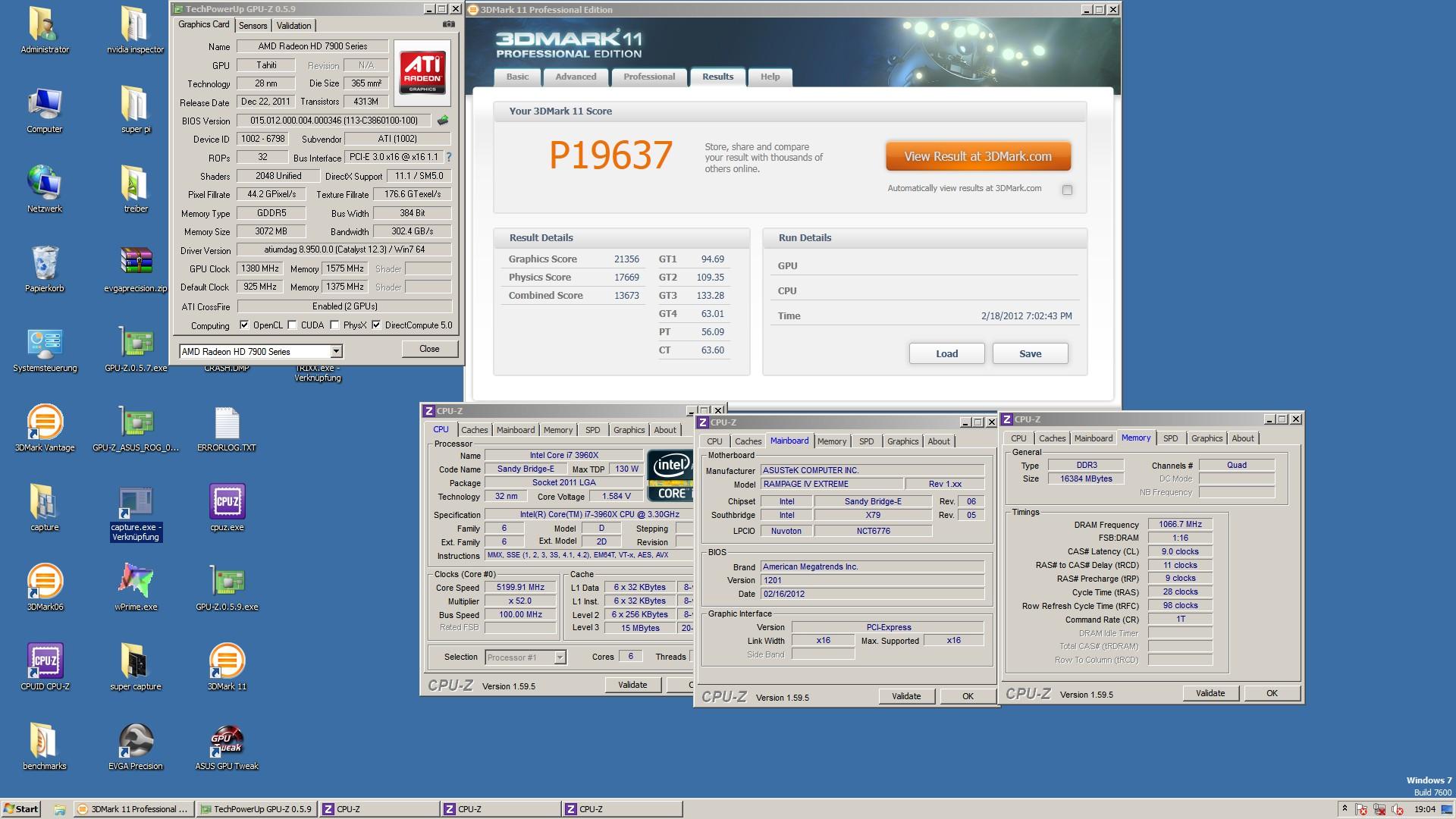Launch 3DMark 11 desktop shortcut

[227, 667]
